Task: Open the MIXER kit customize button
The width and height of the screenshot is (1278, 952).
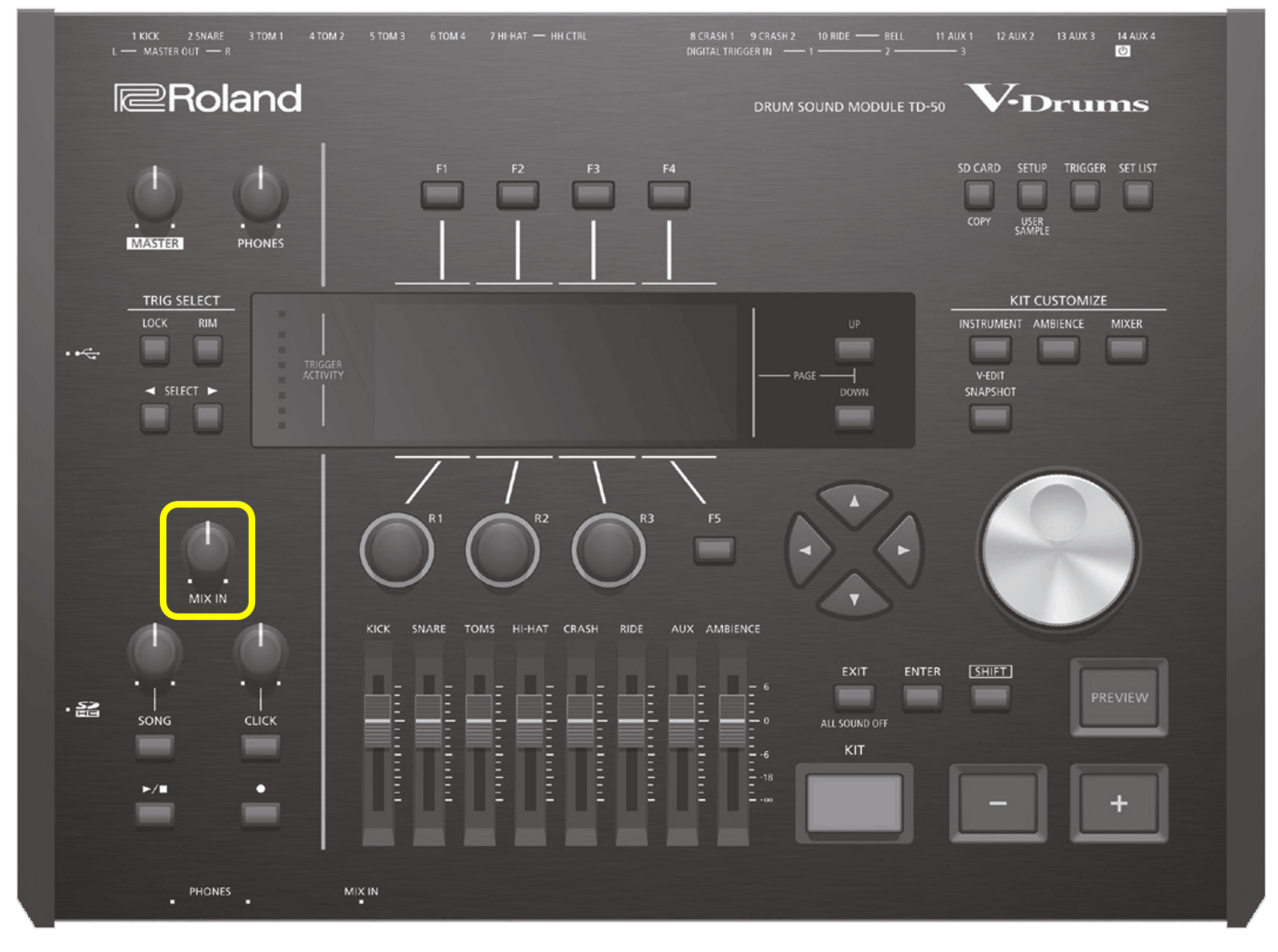Action: click(1127, 350)
